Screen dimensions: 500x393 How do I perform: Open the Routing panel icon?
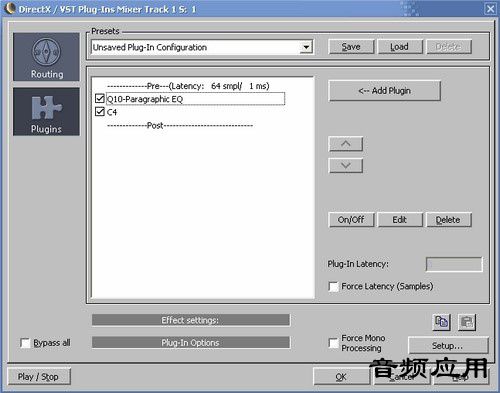(x=46, y=57)
